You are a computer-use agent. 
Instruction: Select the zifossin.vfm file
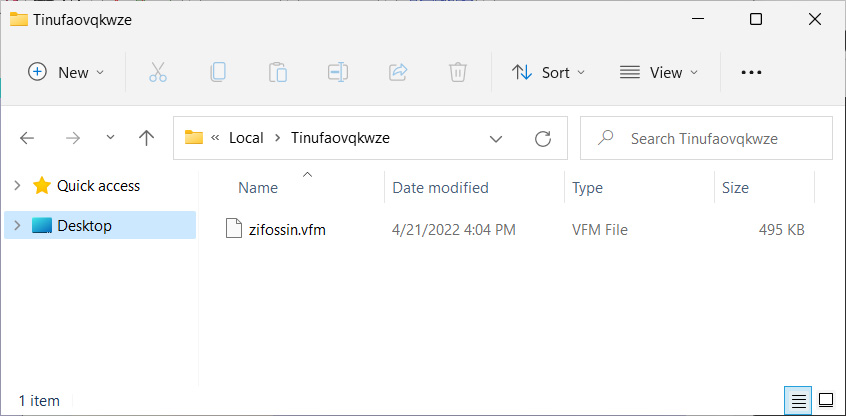(x=288, y=230)
